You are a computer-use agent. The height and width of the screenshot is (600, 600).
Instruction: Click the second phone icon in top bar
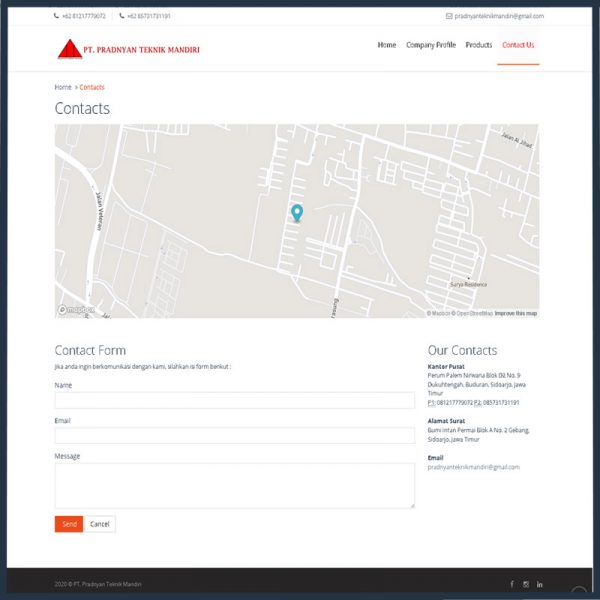click(x=122, y=16)
